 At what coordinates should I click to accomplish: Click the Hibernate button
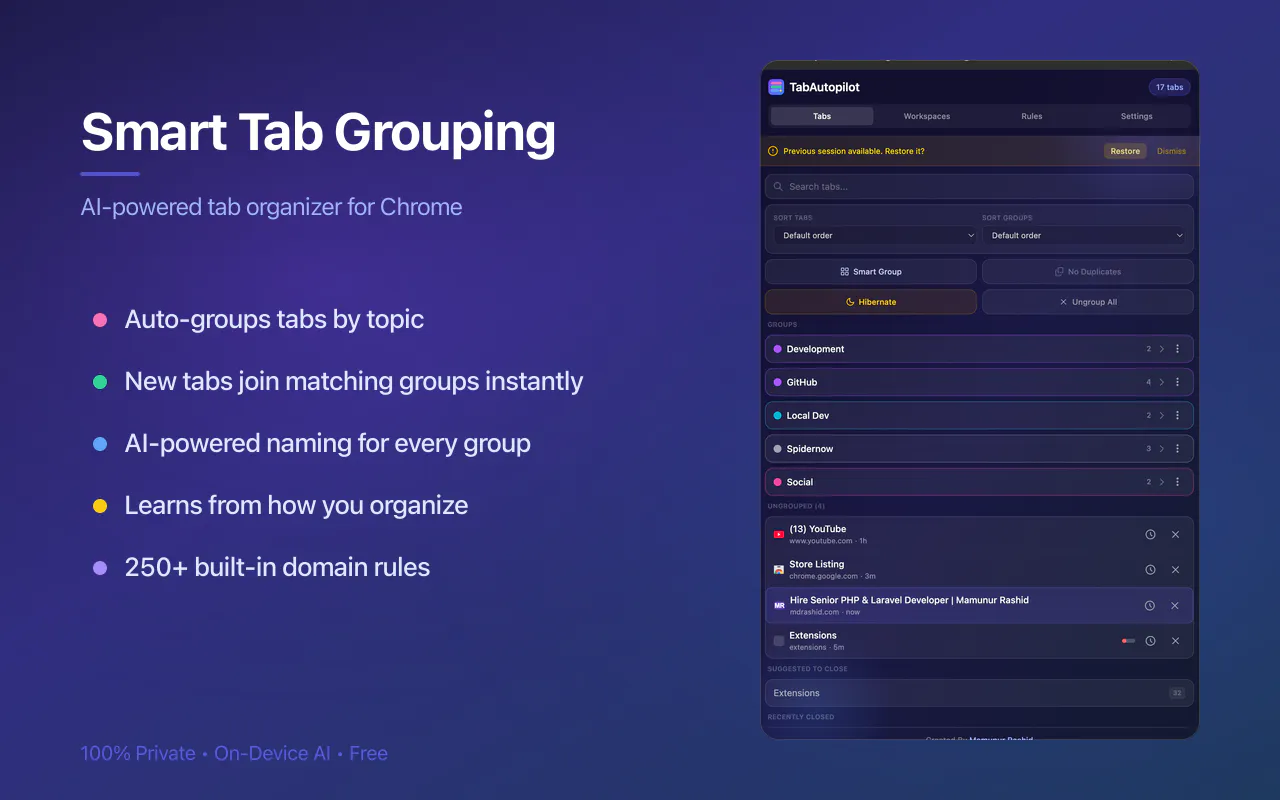coord(871,302)
